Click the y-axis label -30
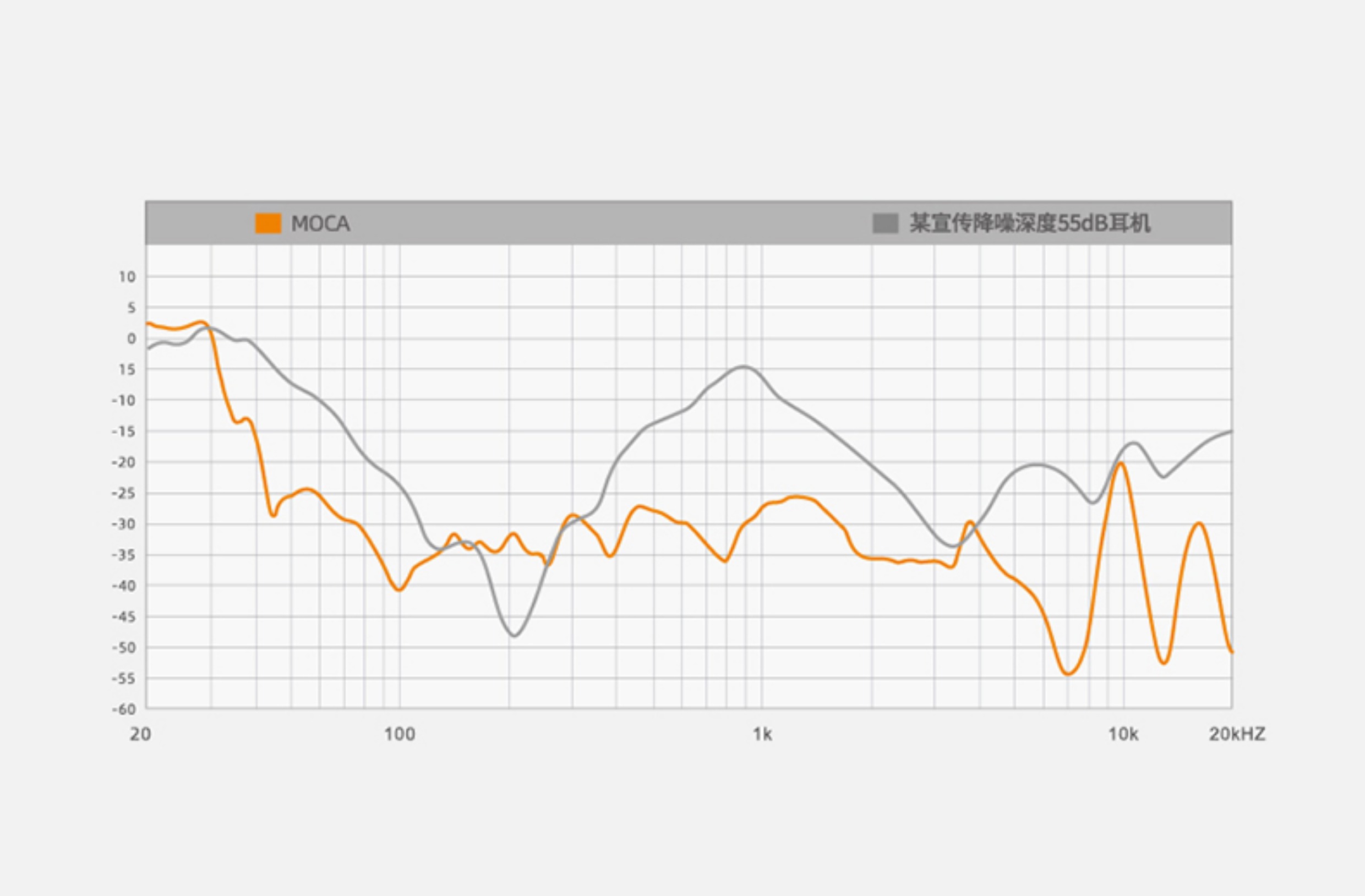The height and width of the screenshot is (896, 1365). (x=124, y=525)
